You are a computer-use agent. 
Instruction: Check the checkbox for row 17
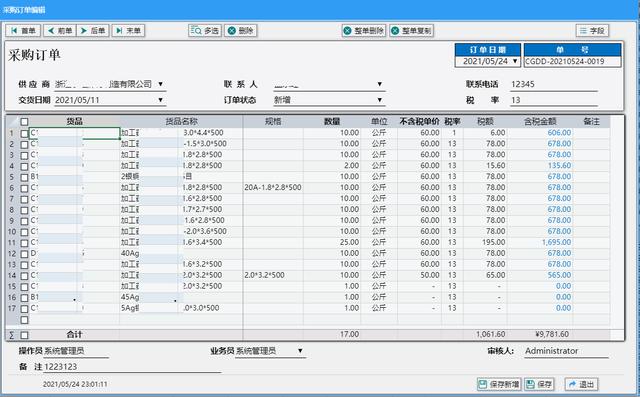point(24,309)
